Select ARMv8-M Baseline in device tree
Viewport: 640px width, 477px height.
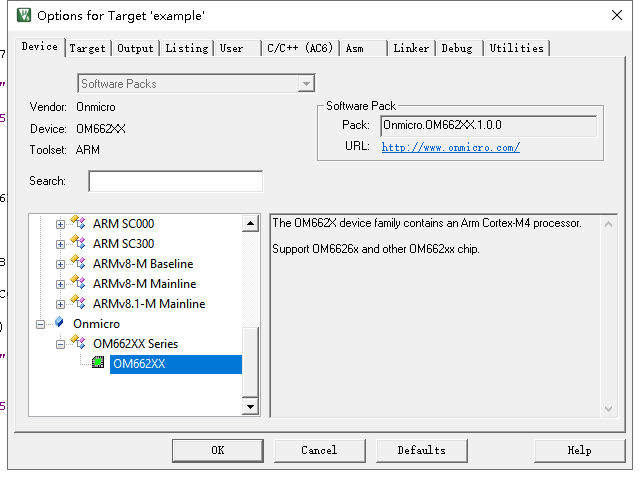pos(143,264)
